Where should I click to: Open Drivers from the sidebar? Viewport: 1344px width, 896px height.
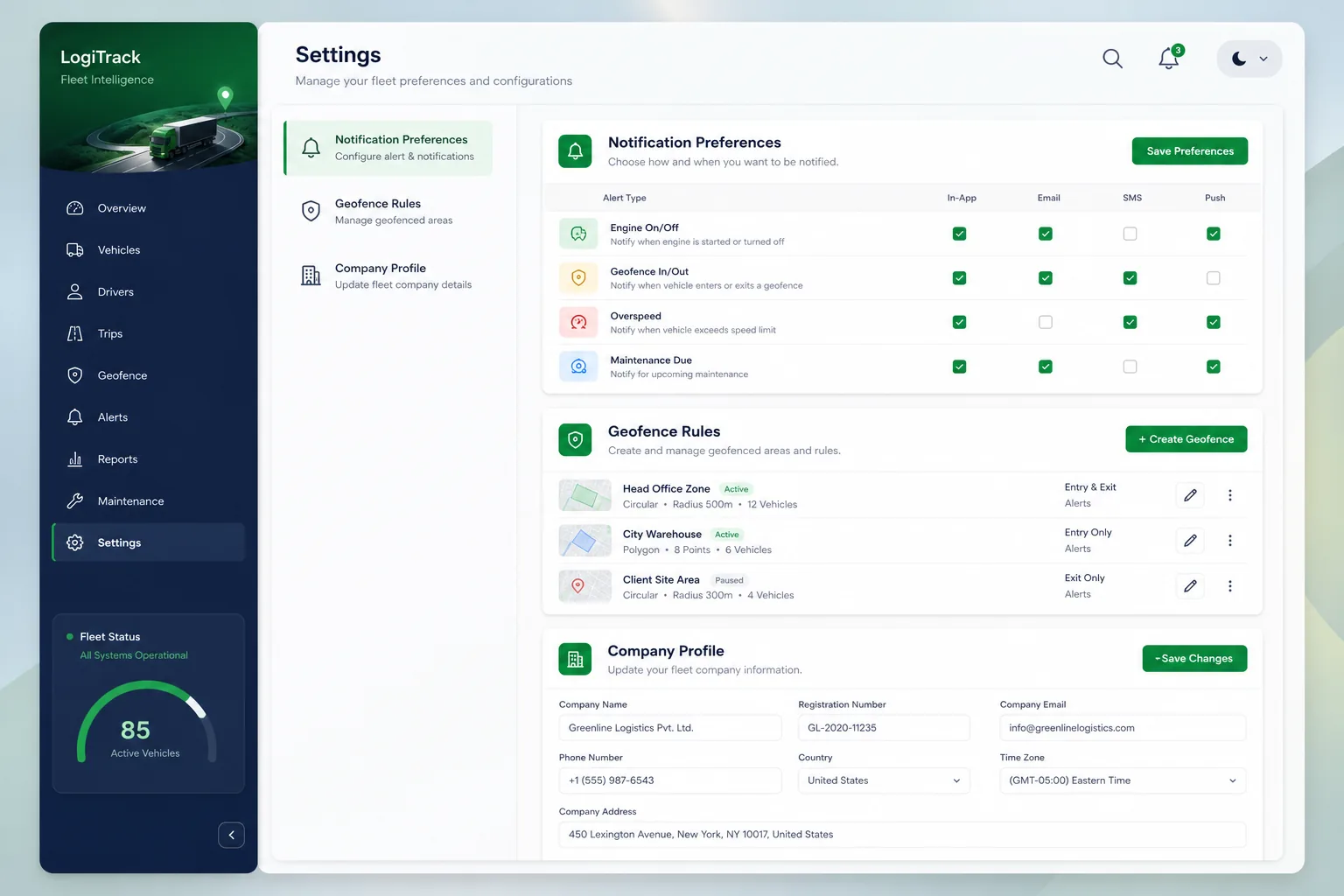pos(148,292)
